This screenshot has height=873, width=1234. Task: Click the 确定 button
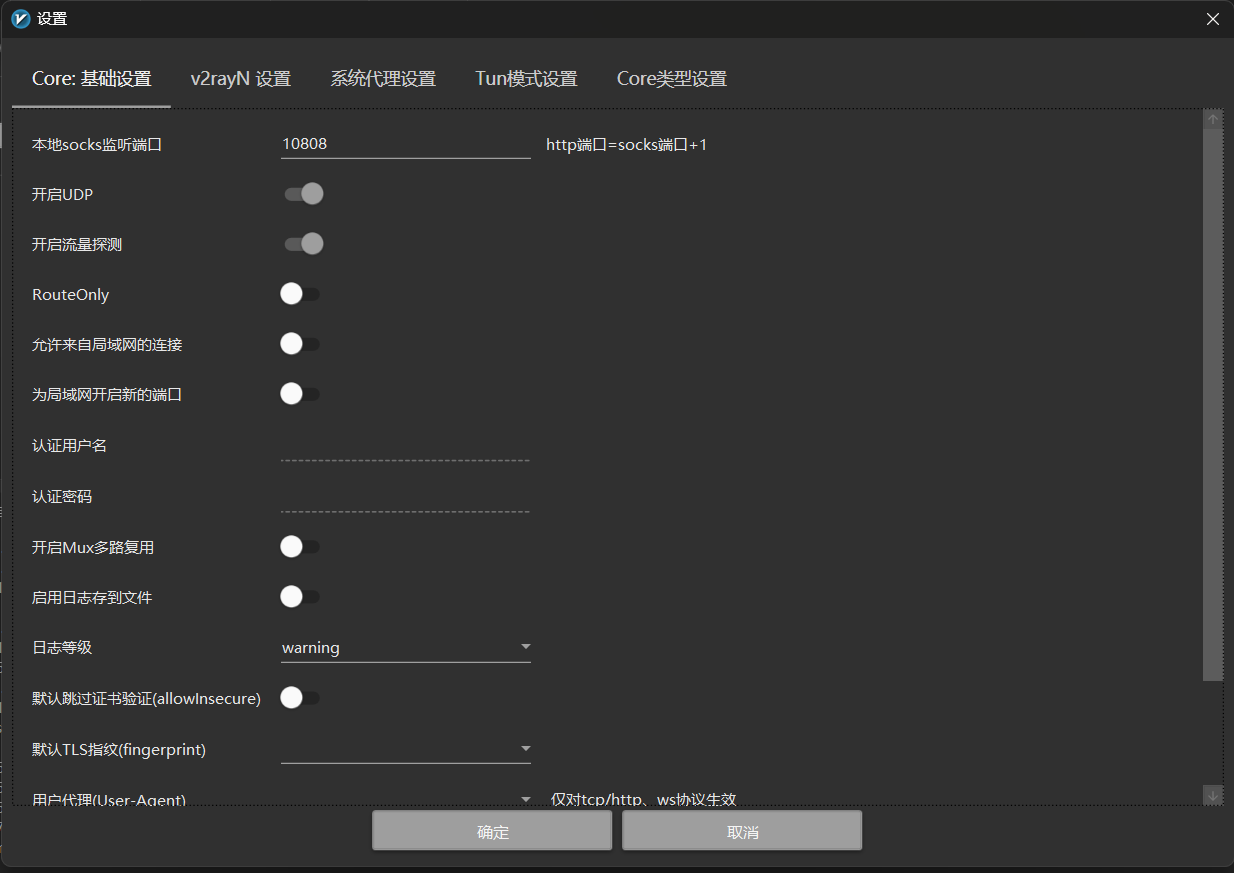coord(492,831)
